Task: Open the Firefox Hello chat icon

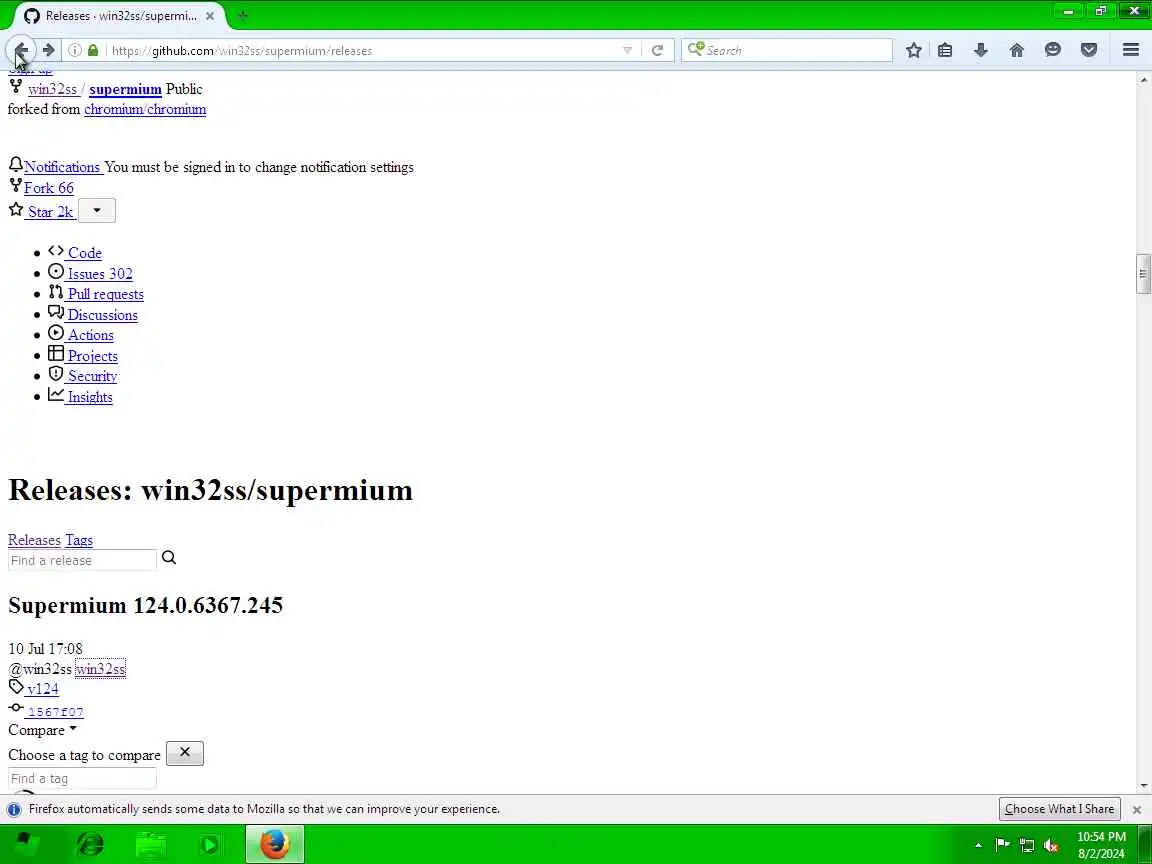Action: coord(1053,50)
